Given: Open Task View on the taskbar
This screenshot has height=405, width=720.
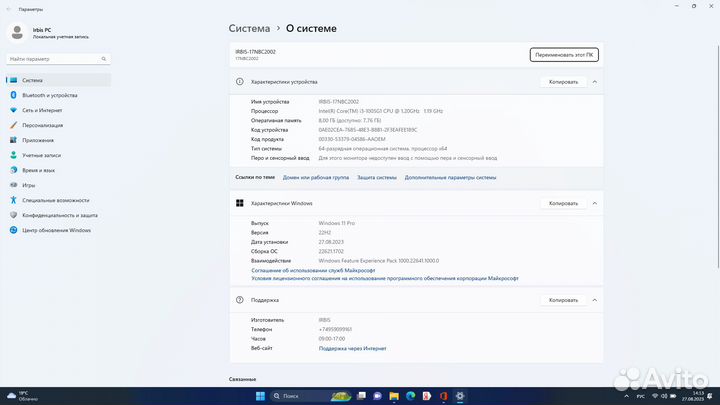Looking at the screenshot, I should point(361,396).
